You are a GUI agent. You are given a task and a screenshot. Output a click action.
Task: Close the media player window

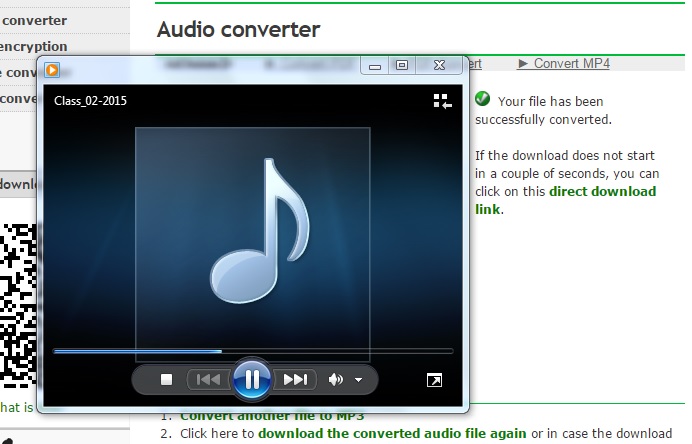point(439,66)
